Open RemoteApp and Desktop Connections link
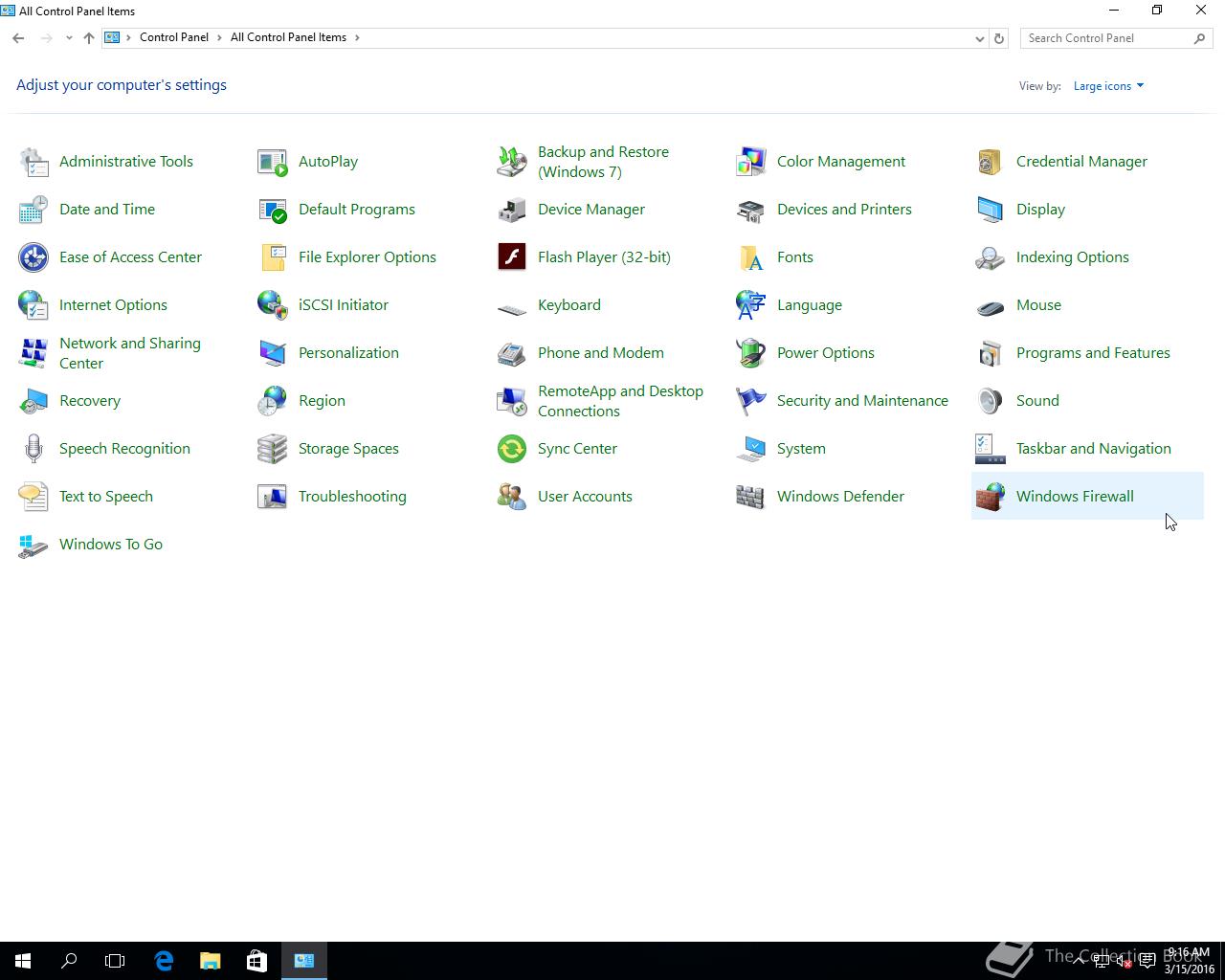 point(620,401)
